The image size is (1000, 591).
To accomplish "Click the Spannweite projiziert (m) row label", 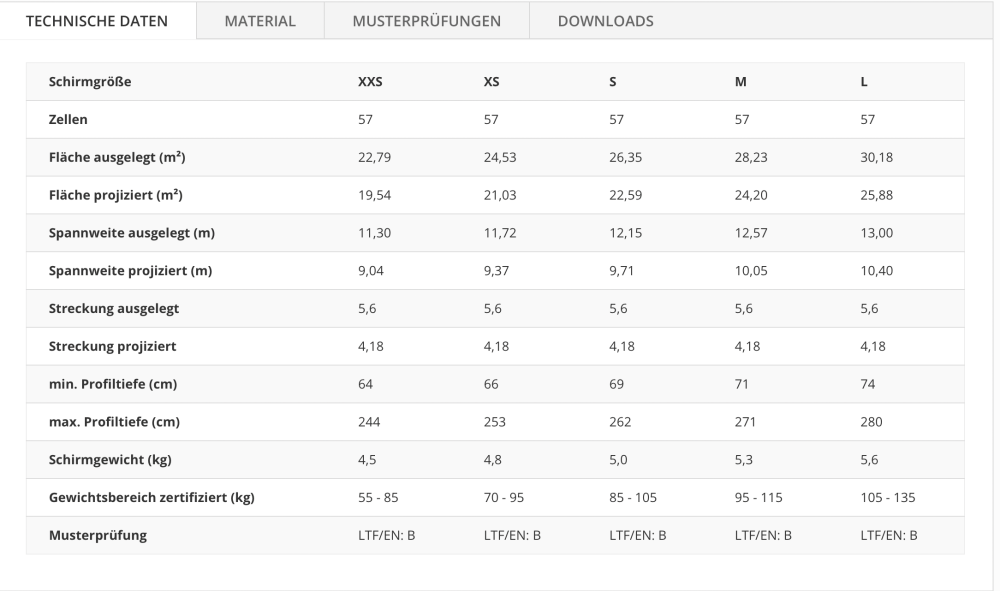I will point(130,270).
